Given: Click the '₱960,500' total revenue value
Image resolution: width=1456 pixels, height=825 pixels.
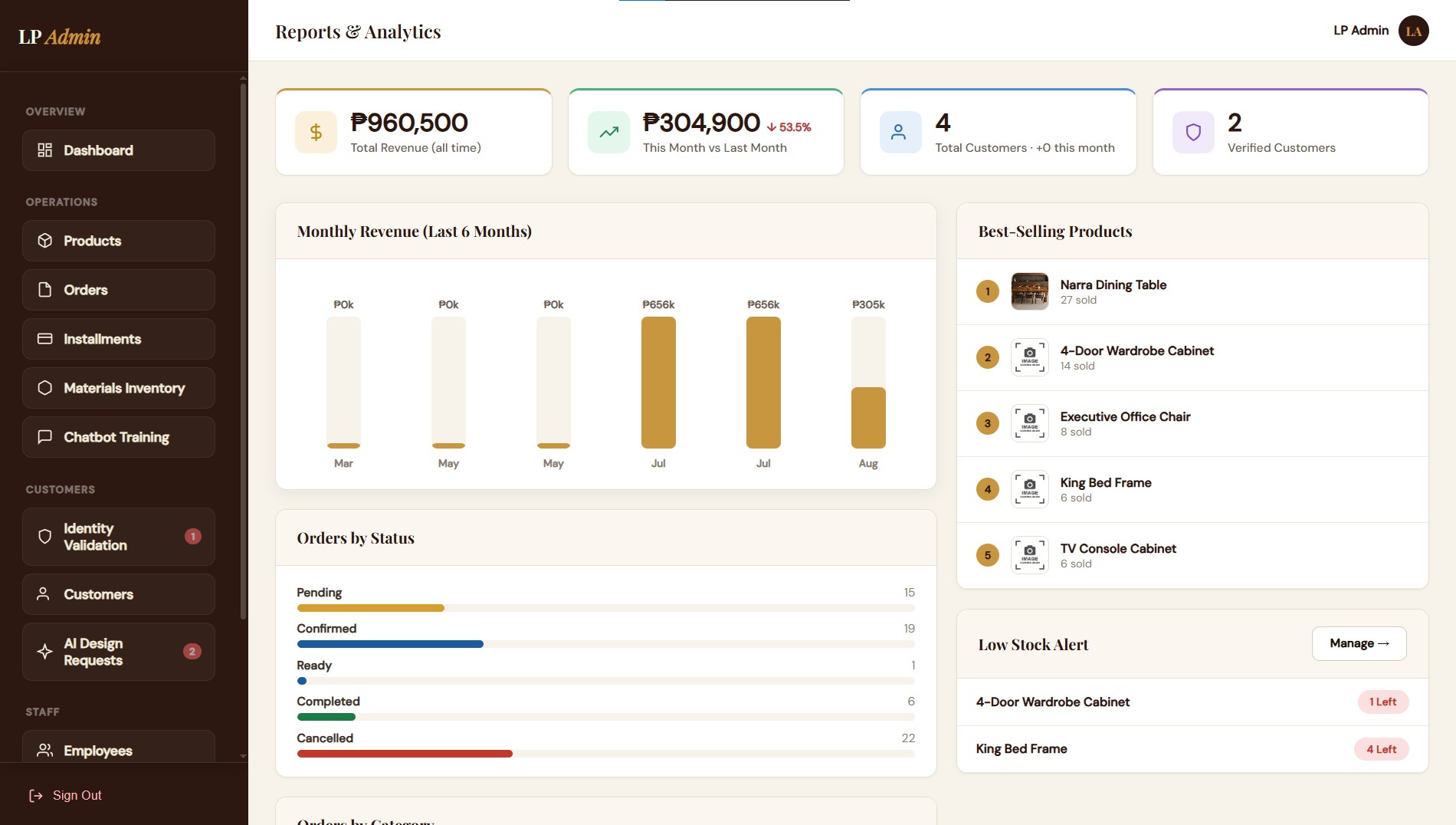Looking at the screenshot, I should coord(409,123).
